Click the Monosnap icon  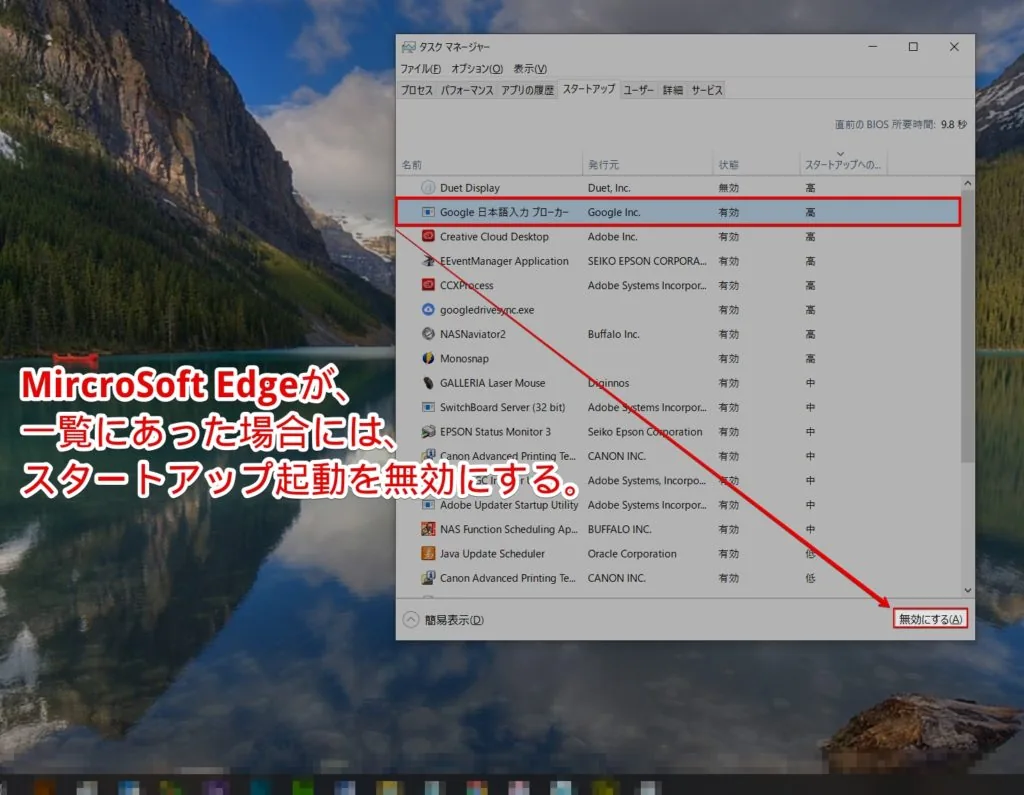[x=428, y=358]
